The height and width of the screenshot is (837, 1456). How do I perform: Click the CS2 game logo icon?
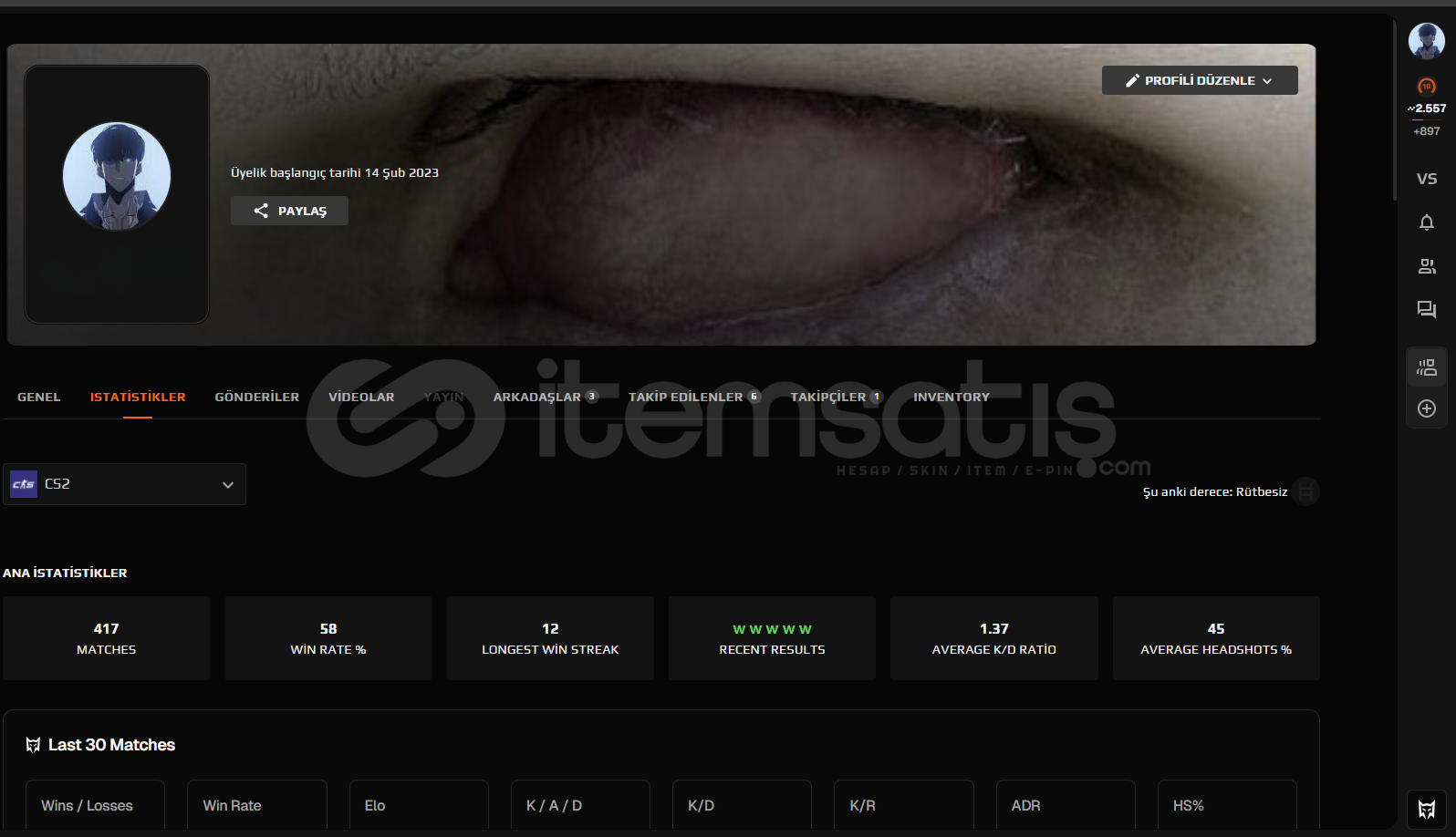(24, 484)
